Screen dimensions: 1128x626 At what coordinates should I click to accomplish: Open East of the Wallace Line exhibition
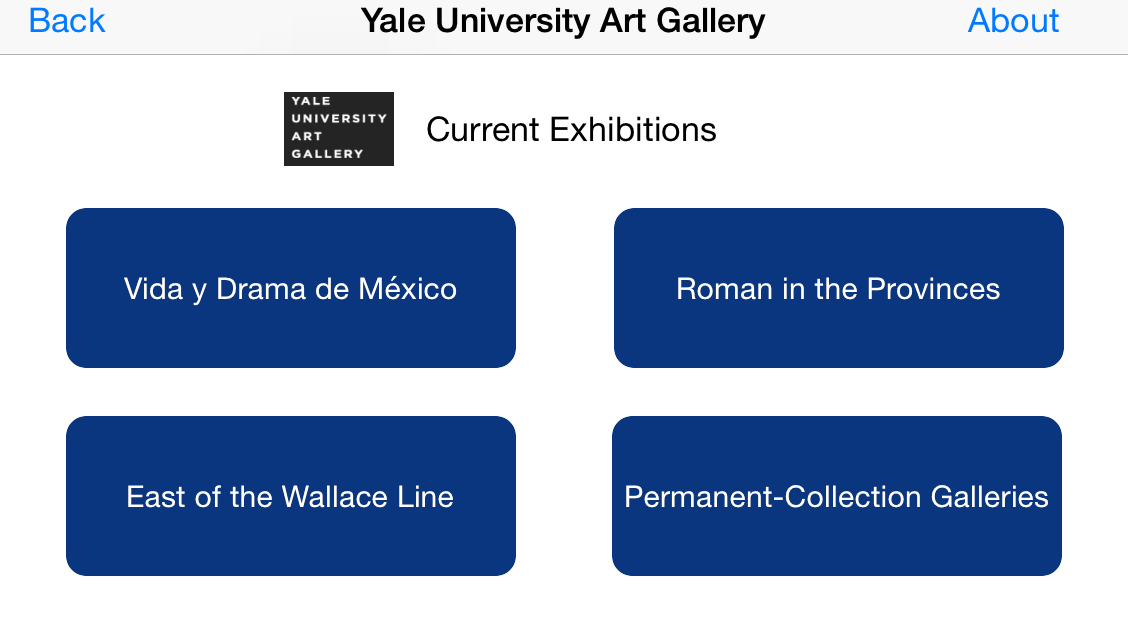(291, 496)
